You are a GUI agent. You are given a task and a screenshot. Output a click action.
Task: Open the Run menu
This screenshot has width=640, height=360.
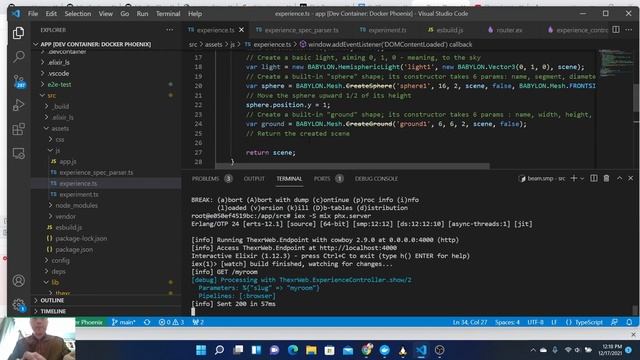click(x=142, y=13)
